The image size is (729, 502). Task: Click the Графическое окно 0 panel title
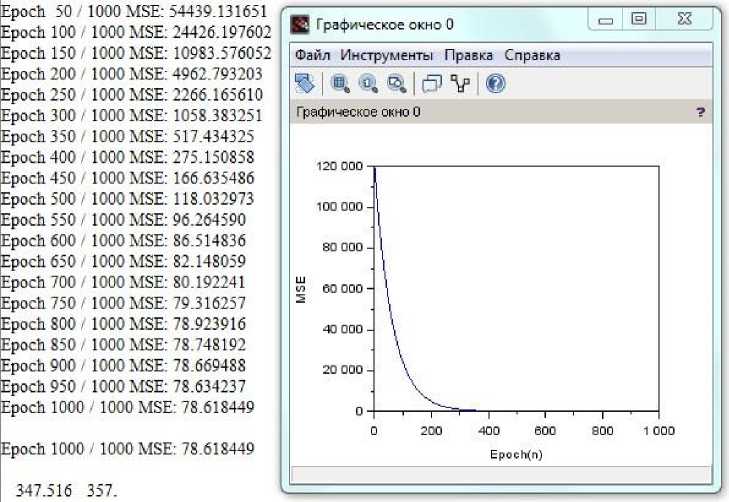tap(358, 112)
